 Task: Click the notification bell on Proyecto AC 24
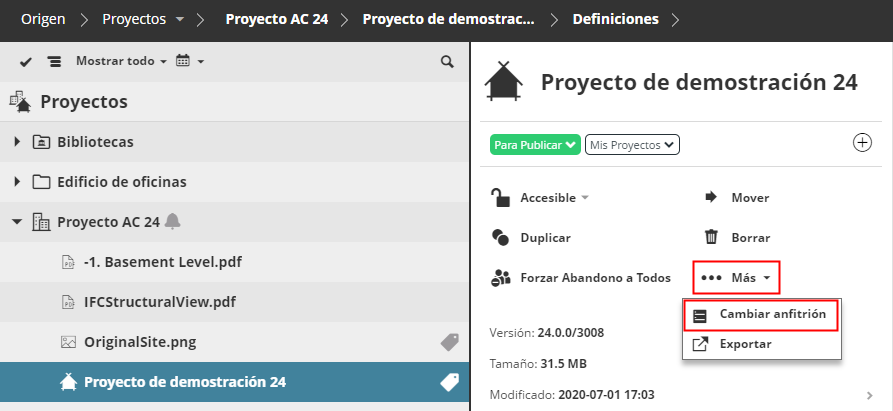point(173,221)
